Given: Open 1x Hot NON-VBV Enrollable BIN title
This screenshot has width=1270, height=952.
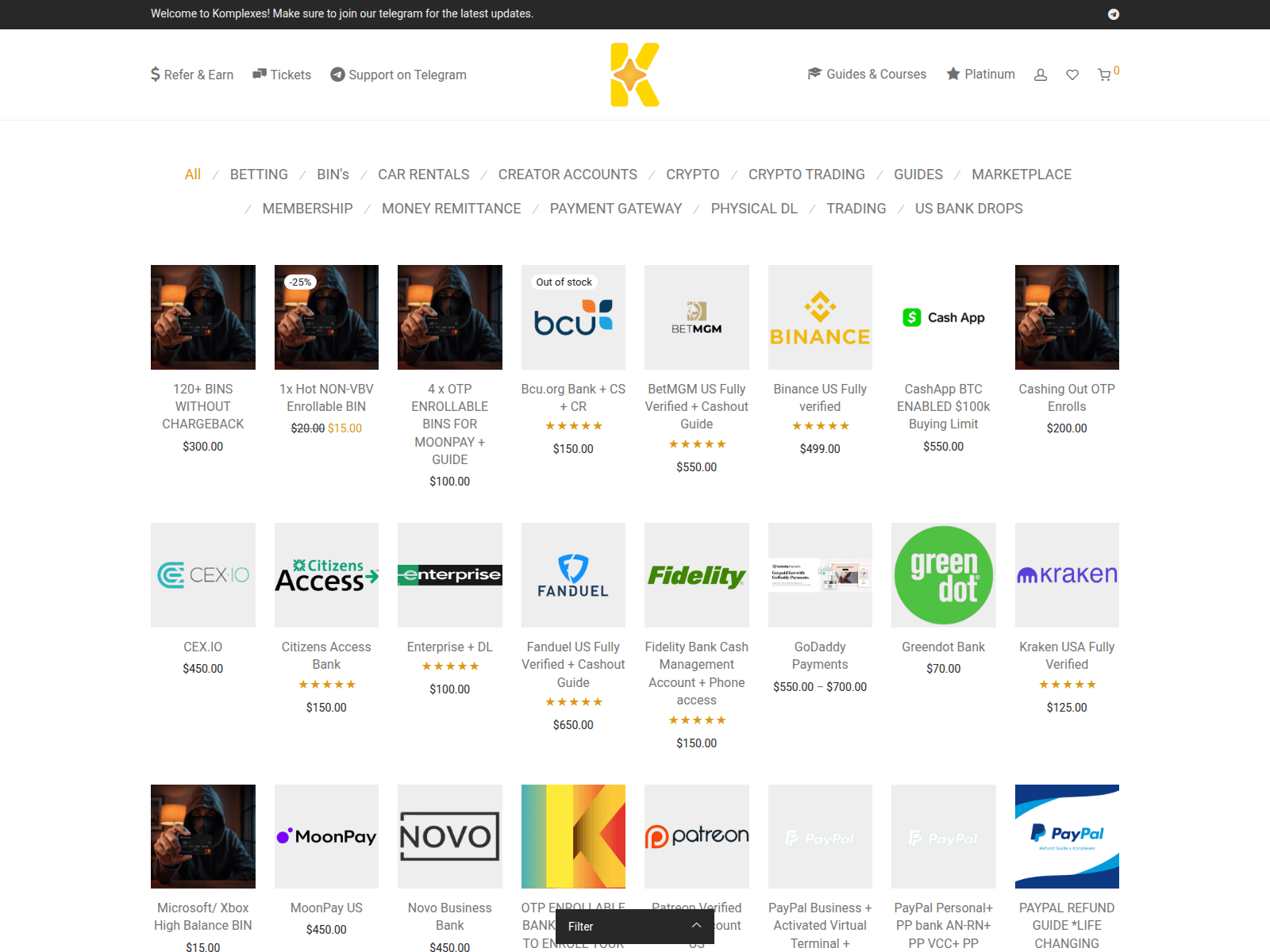Looking at the screenshot, I should click(x=326, y=397).
